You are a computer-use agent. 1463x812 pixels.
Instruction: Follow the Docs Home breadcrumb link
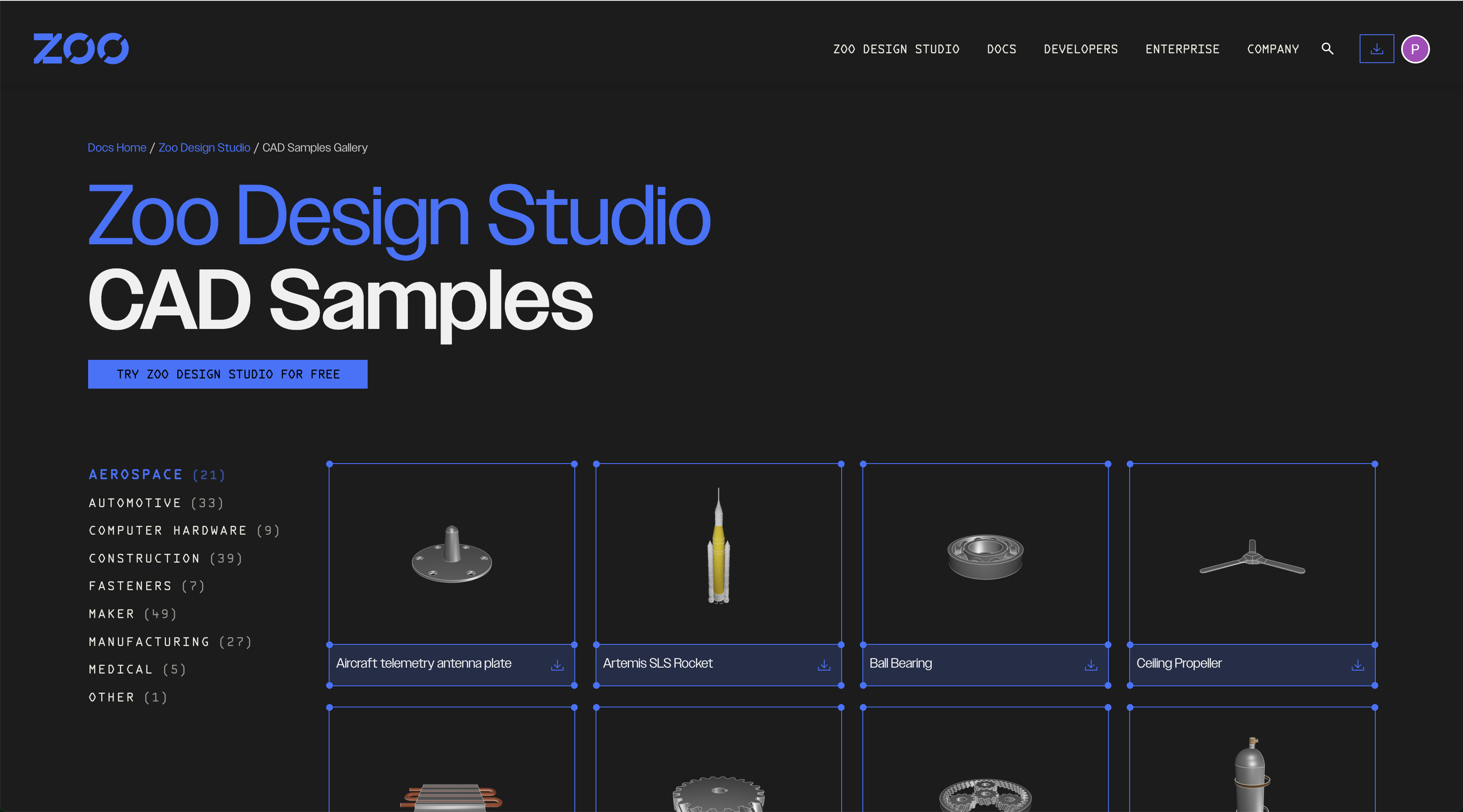[x=117, y=148]
